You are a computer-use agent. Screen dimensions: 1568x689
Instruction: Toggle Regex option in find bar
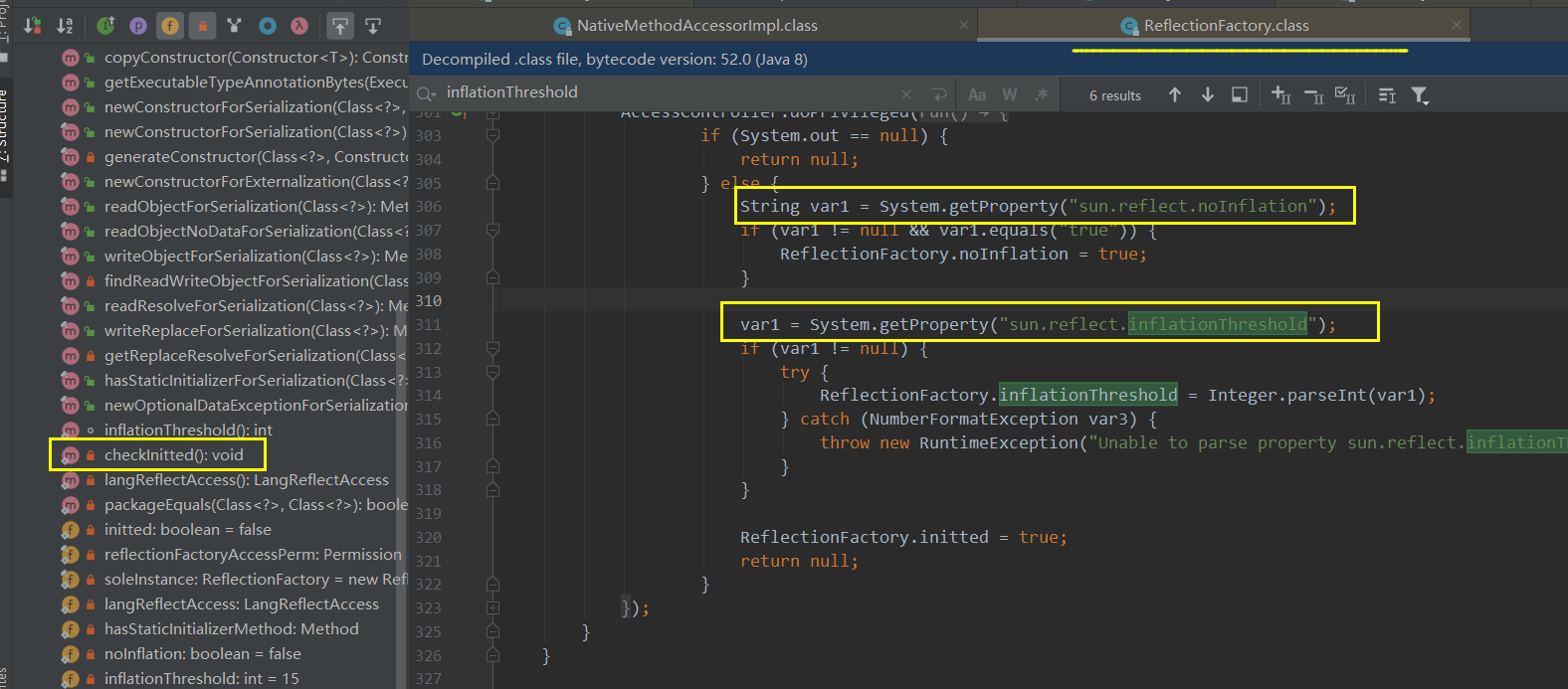click(x=1042, y=94)
